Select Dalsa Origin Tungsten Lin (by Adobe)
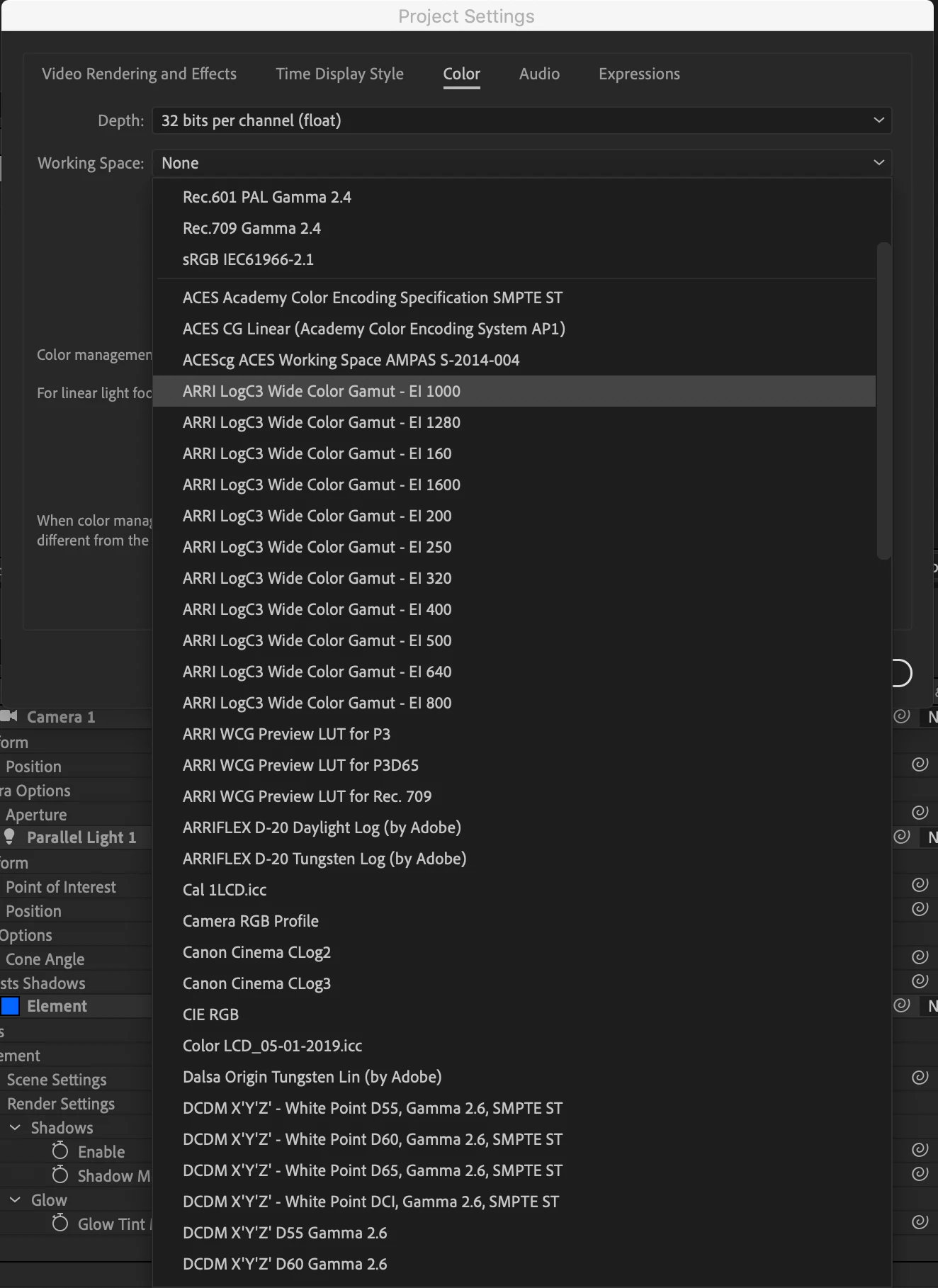The image size is (938, 1288). tap(514, 1077)
